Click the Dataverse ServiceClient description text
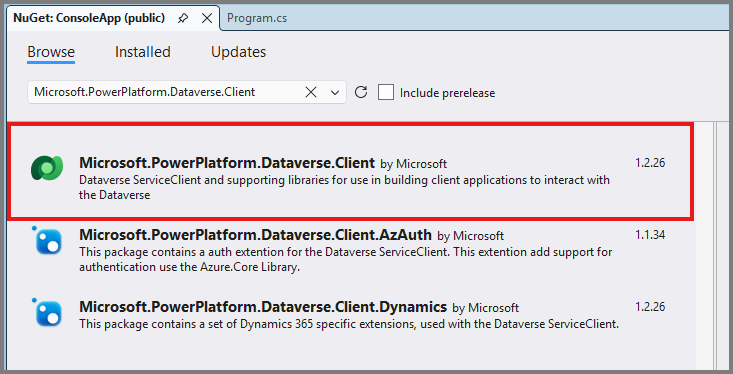This screenshot has height=374, width=733. 344,187
